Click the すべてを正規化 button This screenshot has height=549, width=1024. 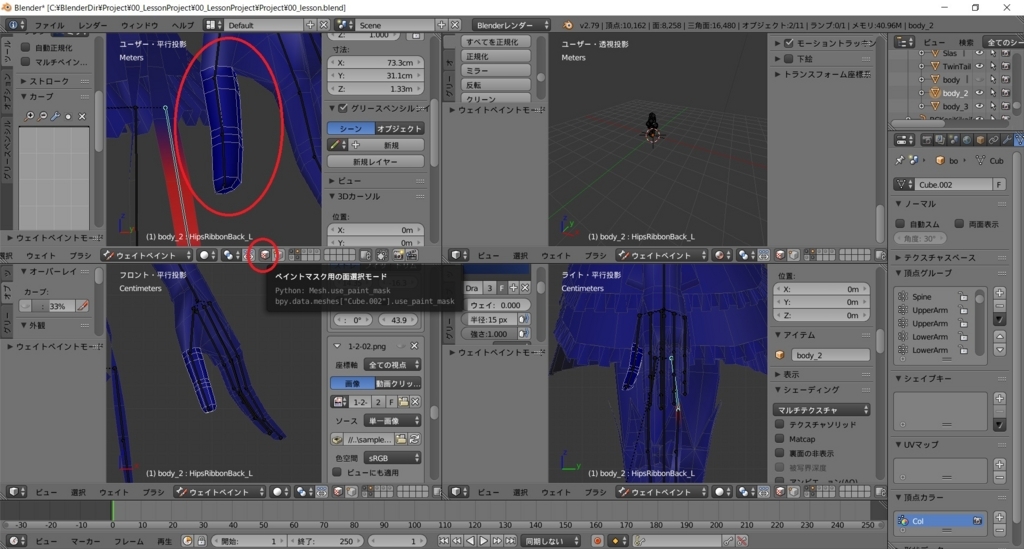pos(496,42)
